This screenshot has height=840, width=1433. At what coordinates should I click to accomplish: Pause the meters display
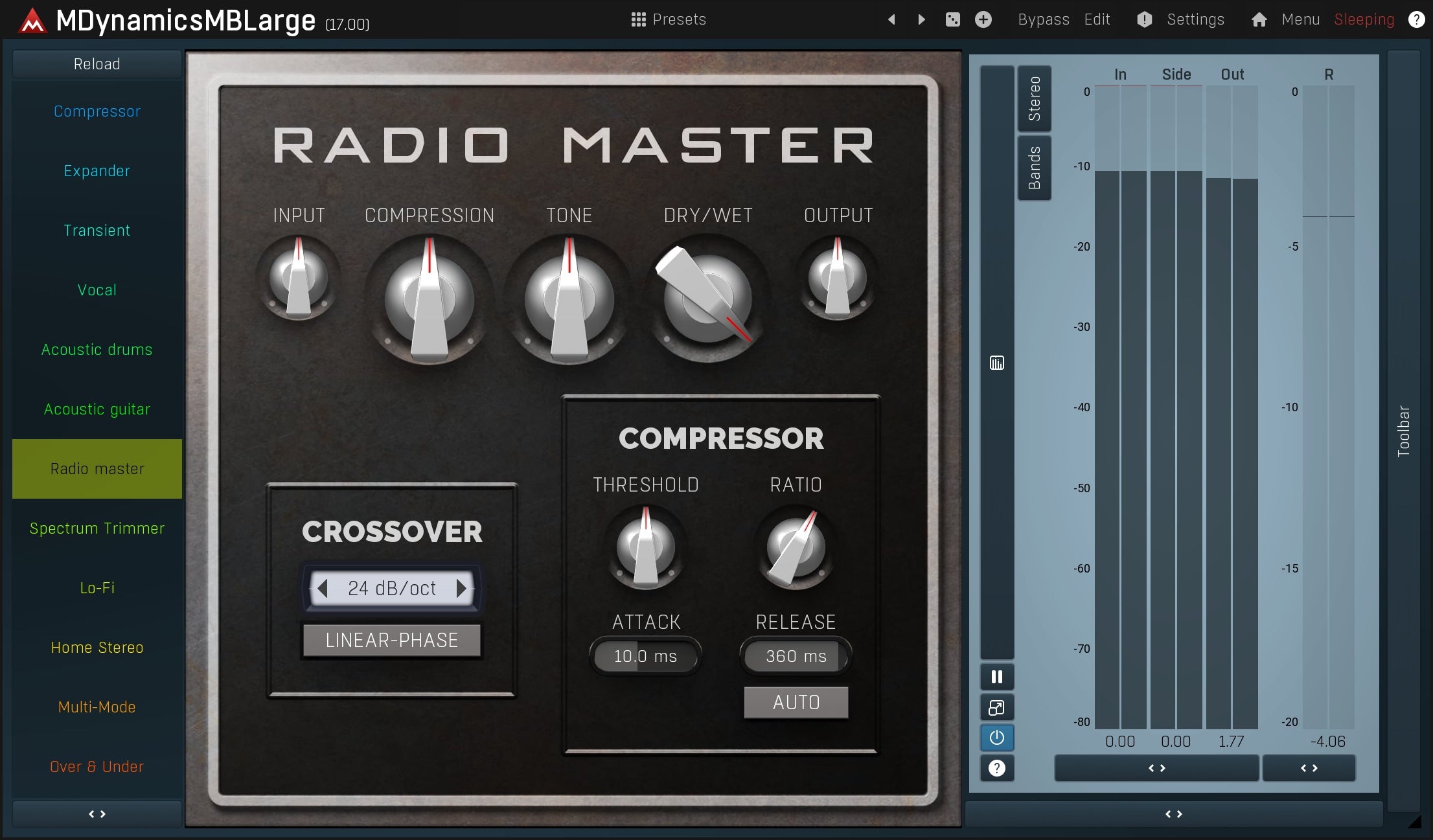click(x=996, y=677)
